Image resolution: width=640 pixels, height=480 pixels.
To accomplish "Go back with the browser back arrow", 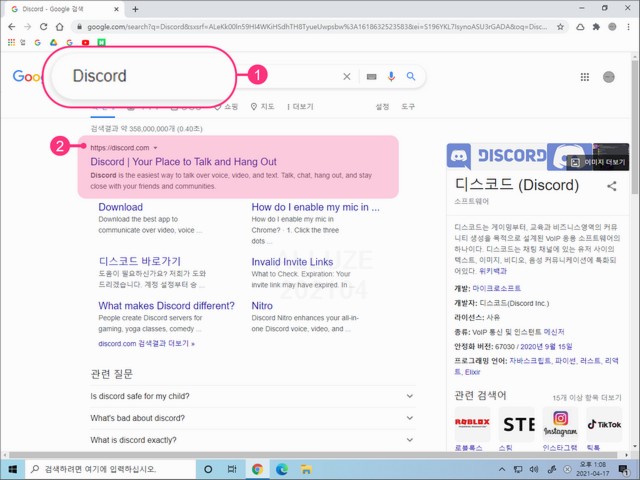I will tap(11, 27).
